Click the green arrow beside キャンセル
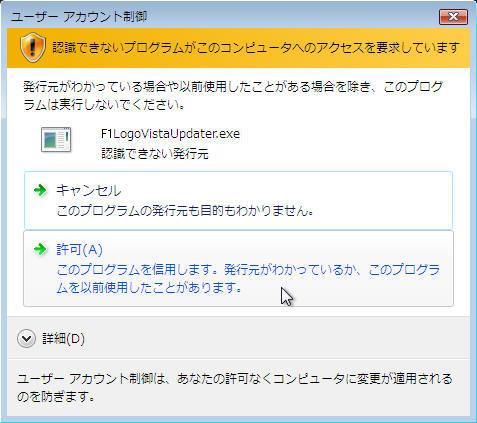The image size is (477, 423). pyautogui.click(x=40, y=191)
